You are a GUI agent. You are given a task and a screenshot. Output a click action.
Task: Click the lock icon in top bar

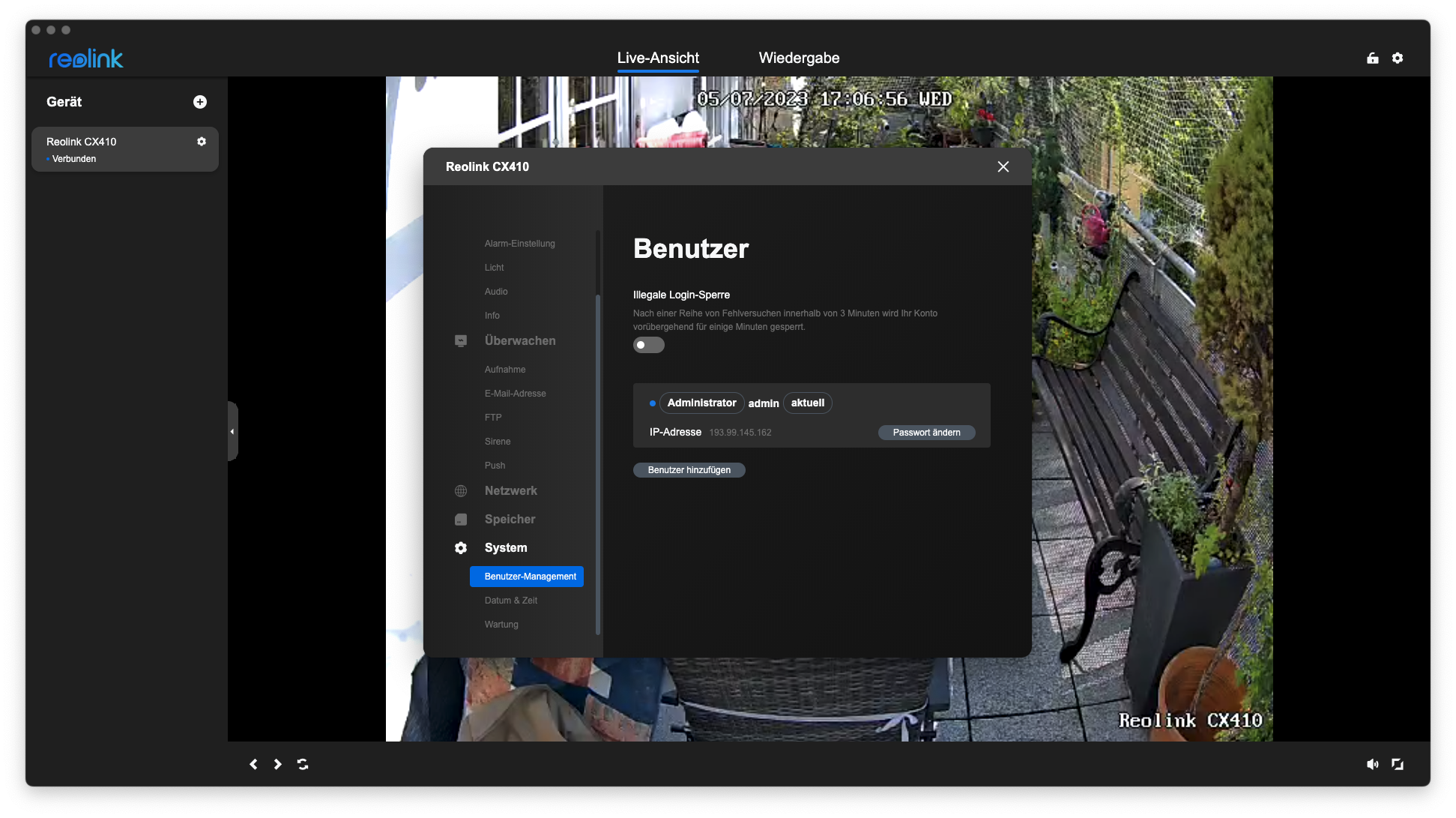tap(1373, 58)
